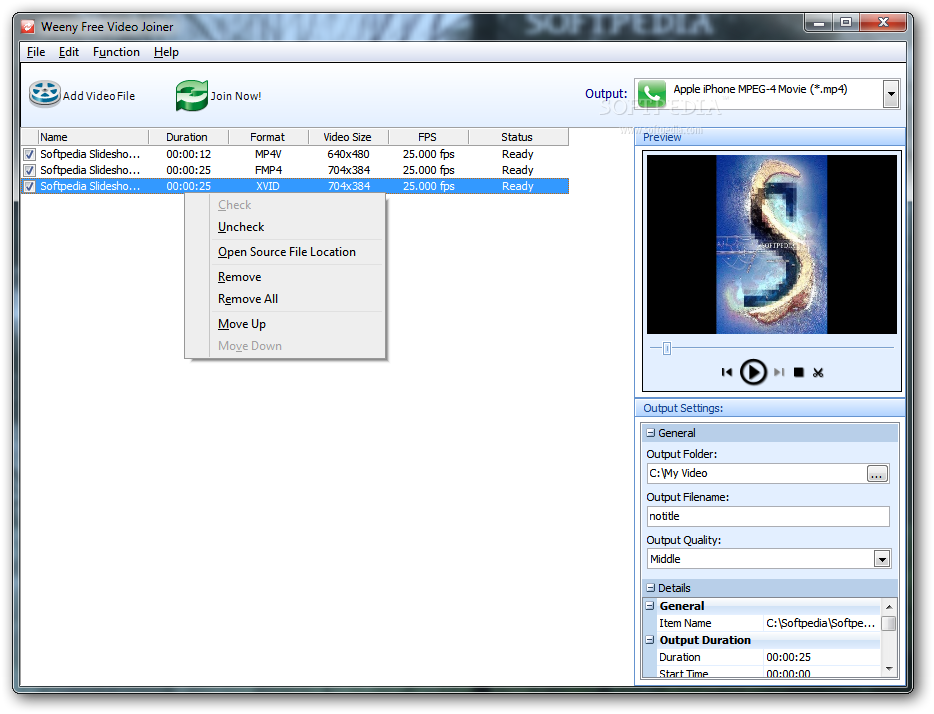Click the preview seek slider handle
This screenshot has width=934, height=714.
[x=667, y=348]
